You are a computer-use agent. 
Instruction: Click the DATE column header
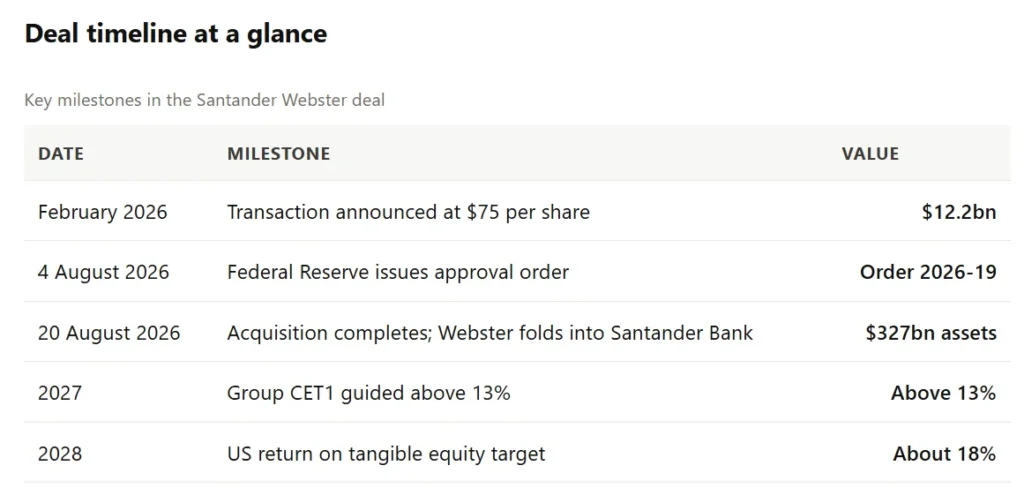coord(61,154)
